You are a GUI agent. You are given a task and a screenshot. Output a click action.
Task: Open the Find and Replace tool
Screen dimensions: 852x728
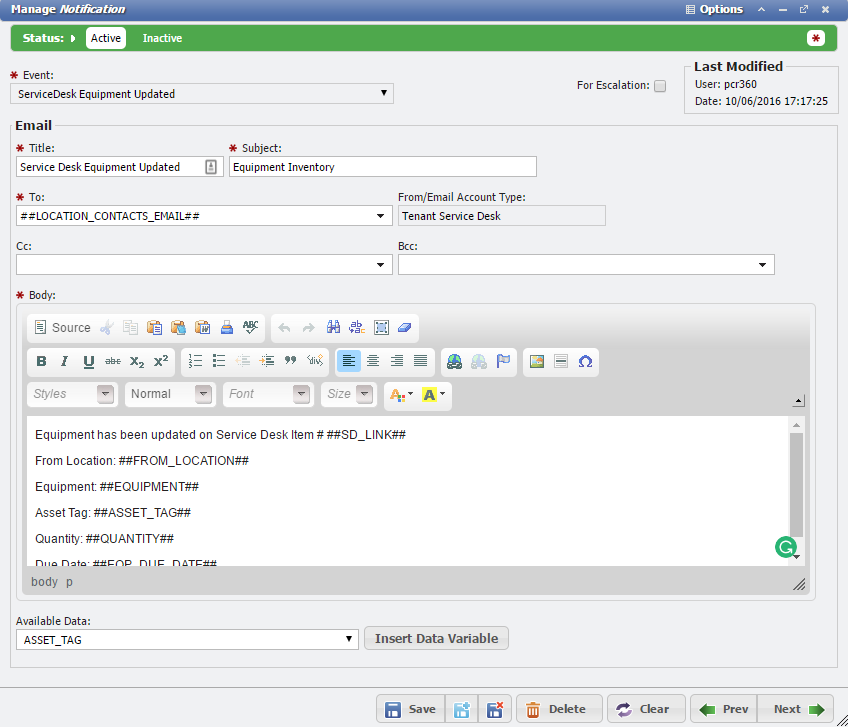click(x=357, y=327)
